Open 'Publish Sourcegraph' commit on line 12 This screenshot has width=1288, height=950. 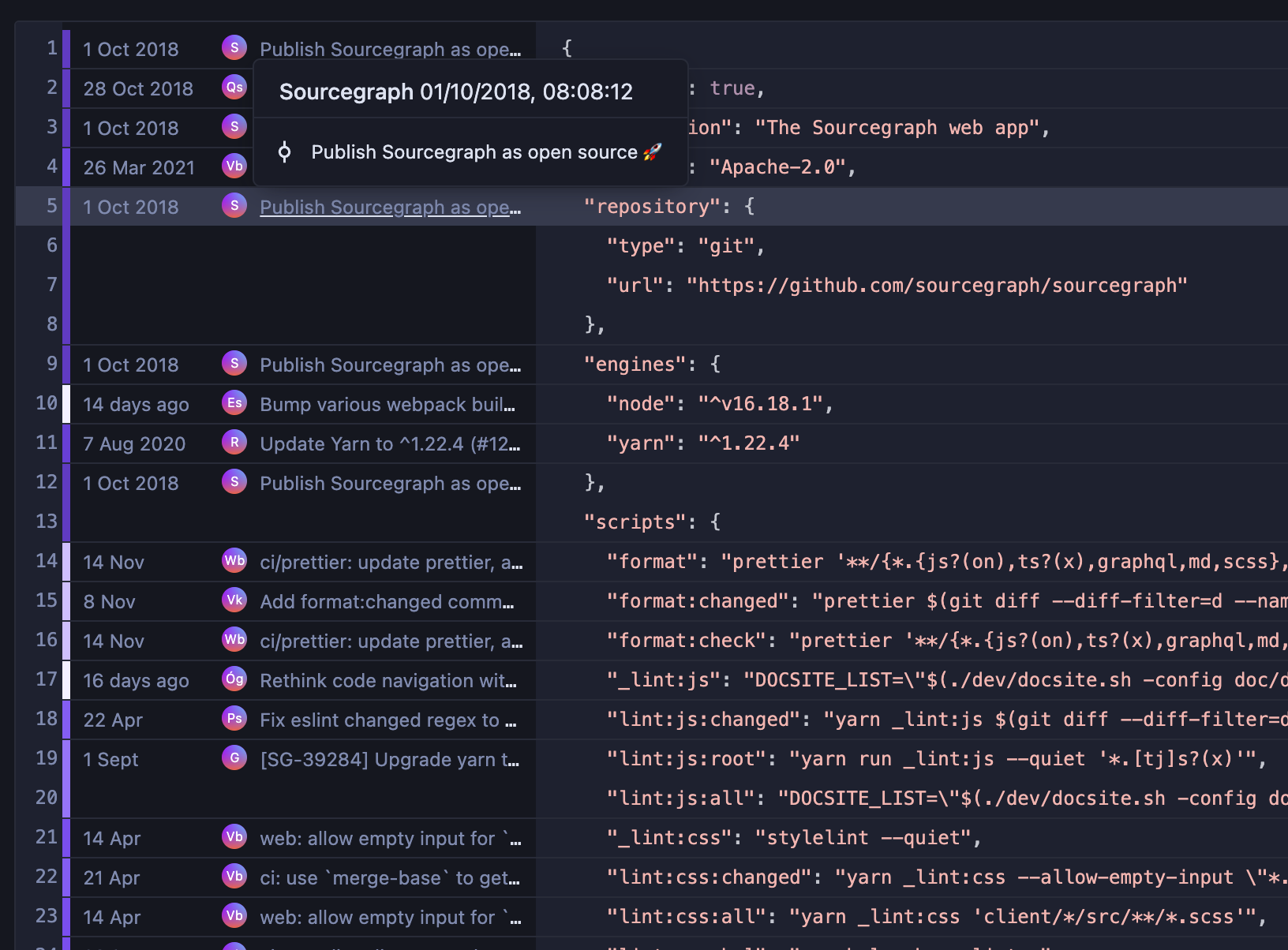390,483
